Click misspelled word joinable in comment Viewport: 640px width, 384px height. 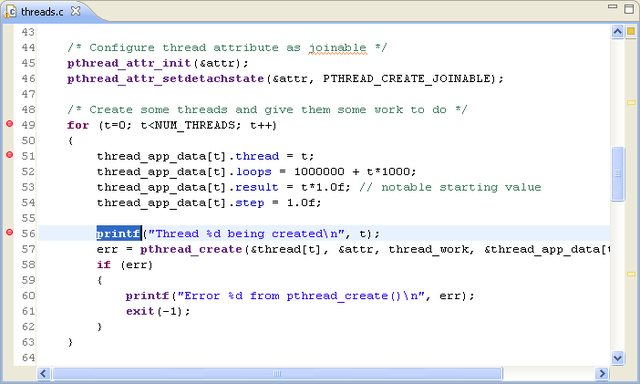[x=338, y=48]
